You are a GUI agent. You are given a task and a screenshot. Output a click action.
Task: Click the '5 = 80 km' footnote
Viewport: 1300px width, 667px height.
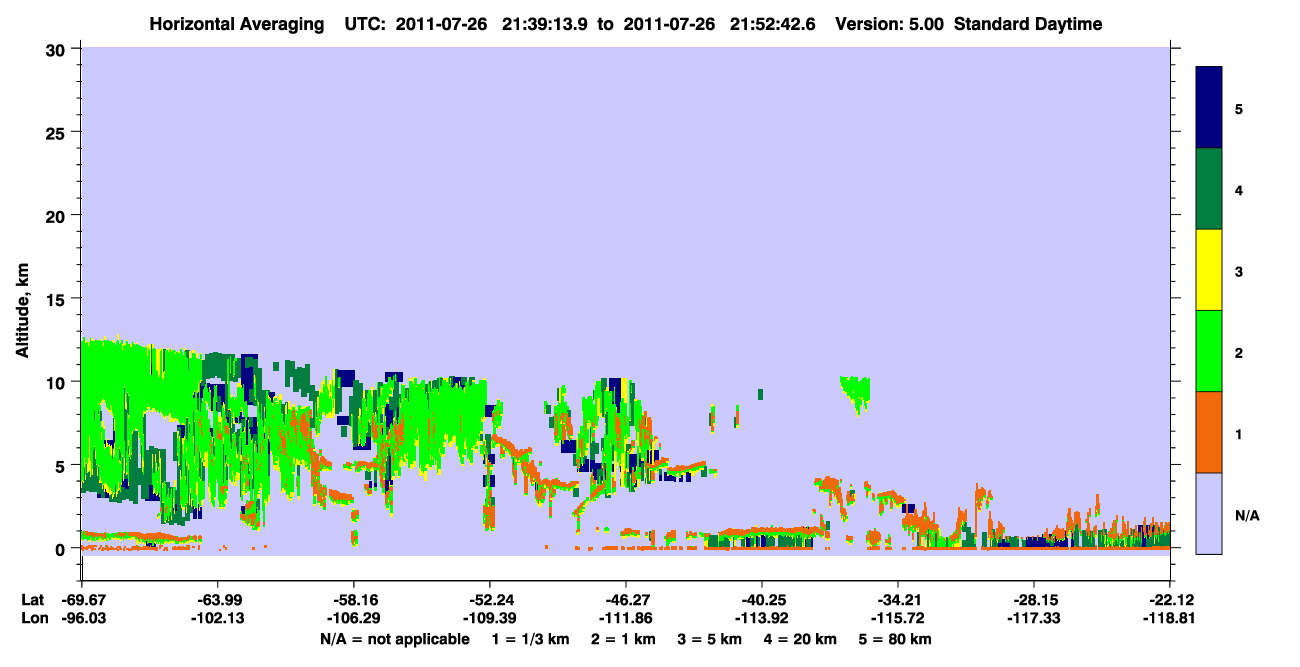click(x=897, y=639)
